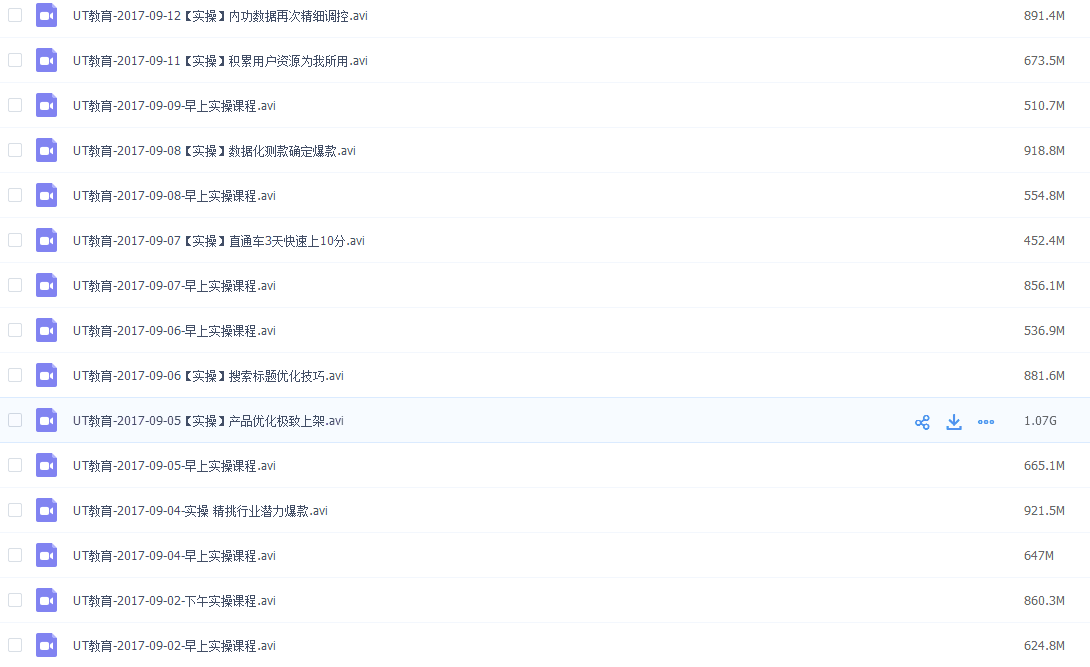This screenshot has height=667, width=1090.
Task: Tick checkbox for 2017-09-04-早上实操课程.avi
Action: (15, 555)
